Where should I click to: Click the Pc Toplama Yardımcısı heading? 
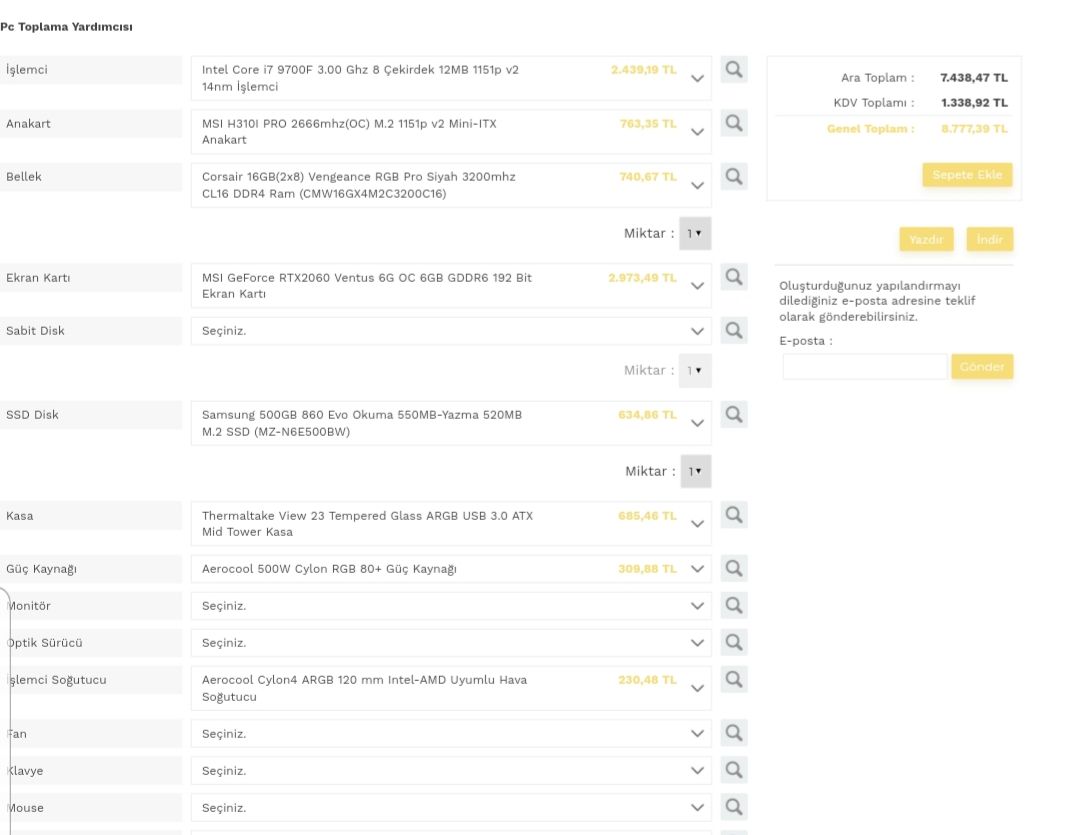tap(67, 27)
